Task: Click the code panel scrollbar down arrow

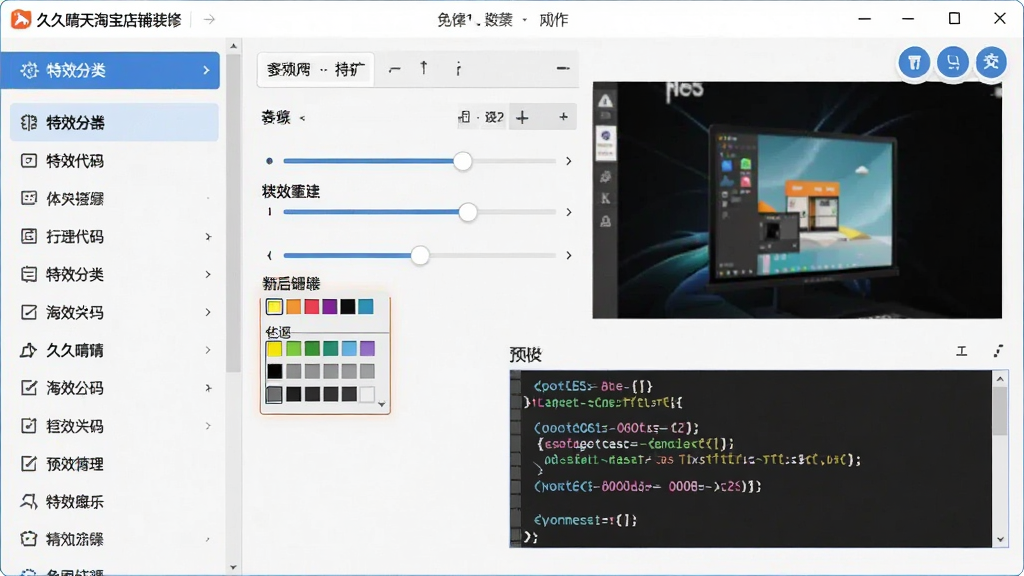Action: (x=1000, y=539)
